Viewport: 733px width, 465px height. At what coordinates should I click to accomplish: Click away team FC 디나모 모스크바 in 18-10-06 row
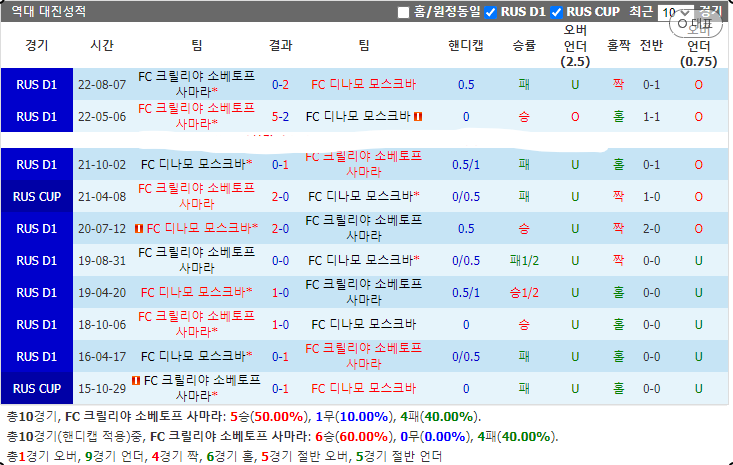(x=364, y=324)
